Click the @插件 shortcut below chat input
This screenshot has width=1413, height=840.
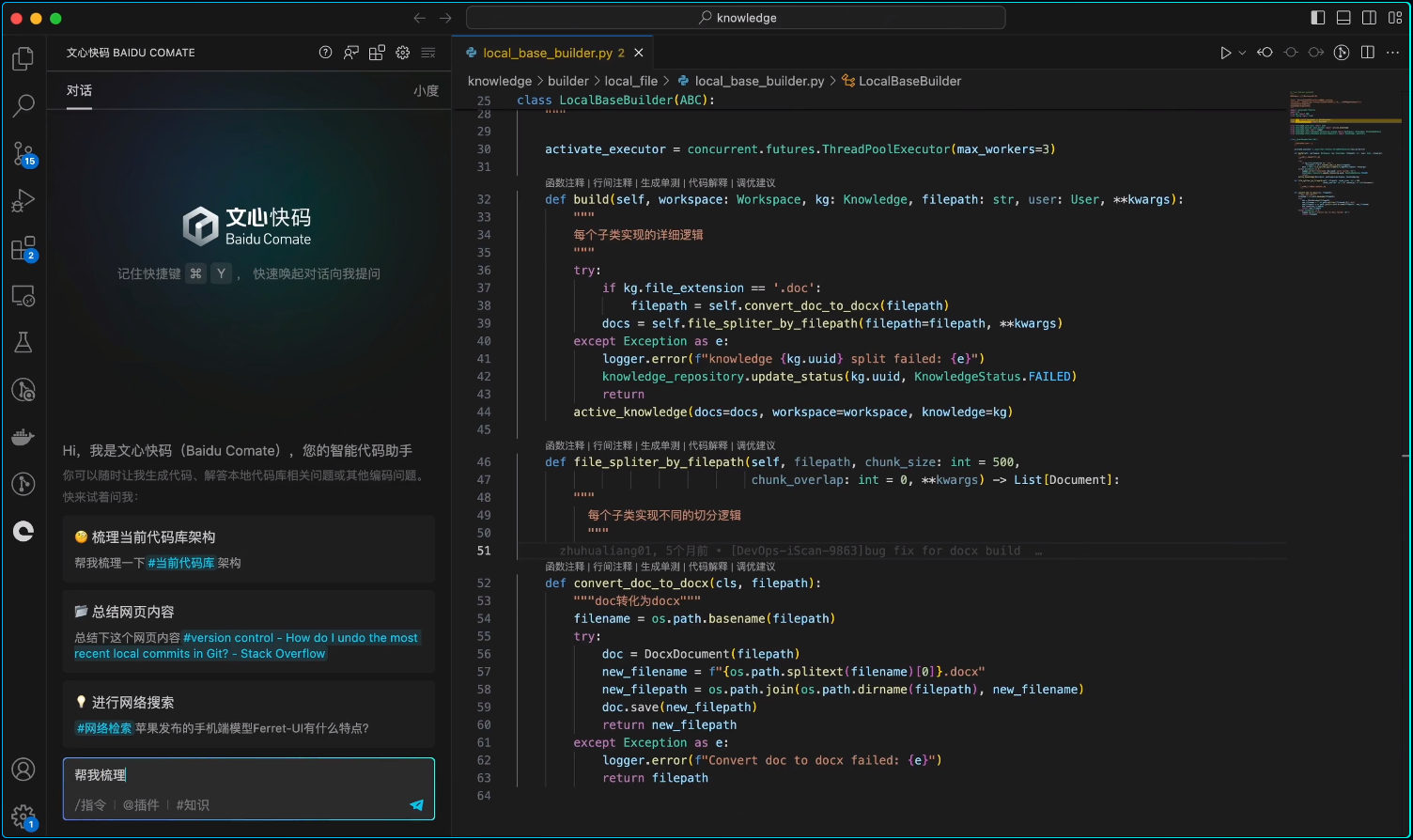point(141,805)
